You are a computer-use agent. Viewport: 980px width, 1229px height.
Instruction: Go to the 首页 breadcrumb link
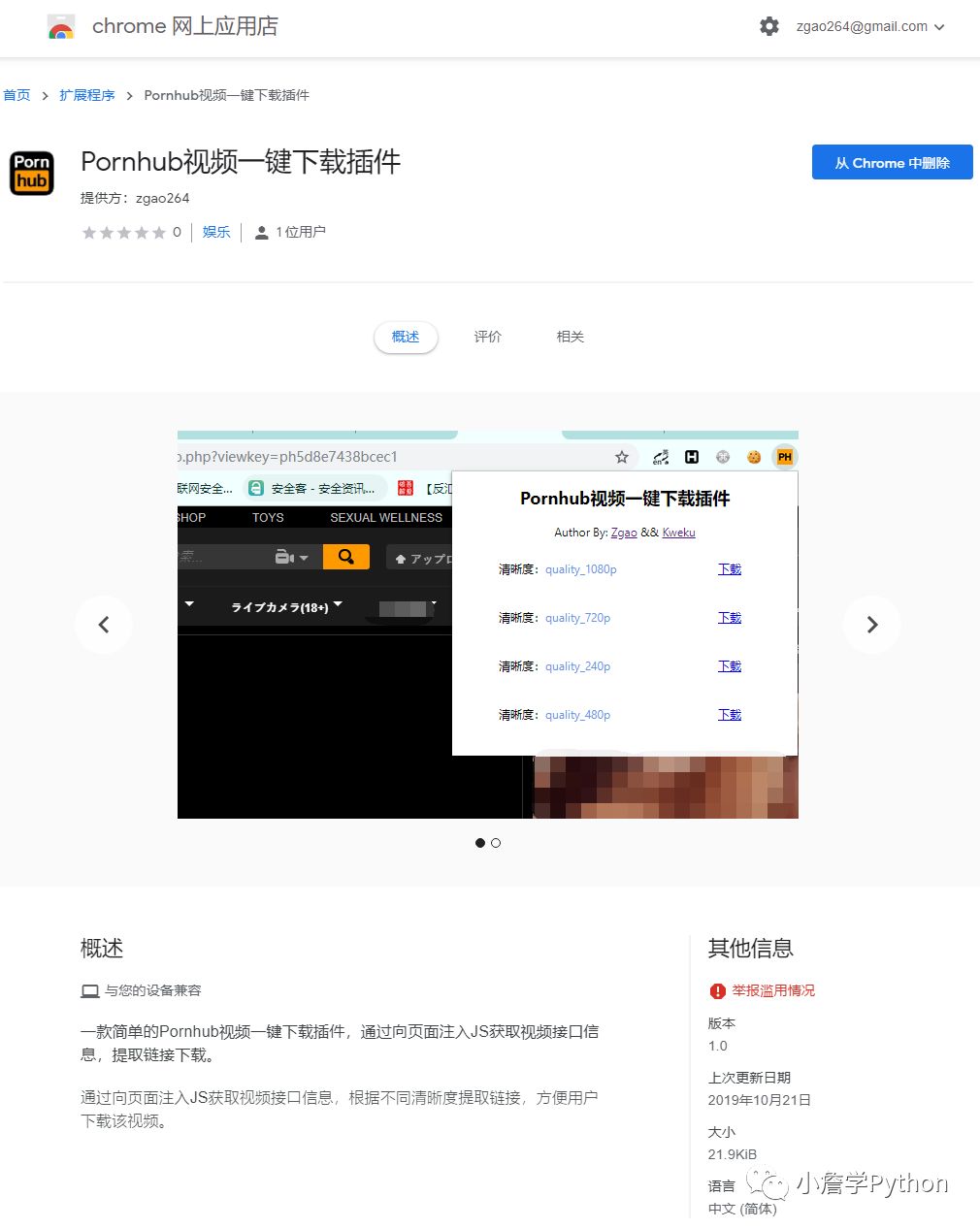[16, 95]
